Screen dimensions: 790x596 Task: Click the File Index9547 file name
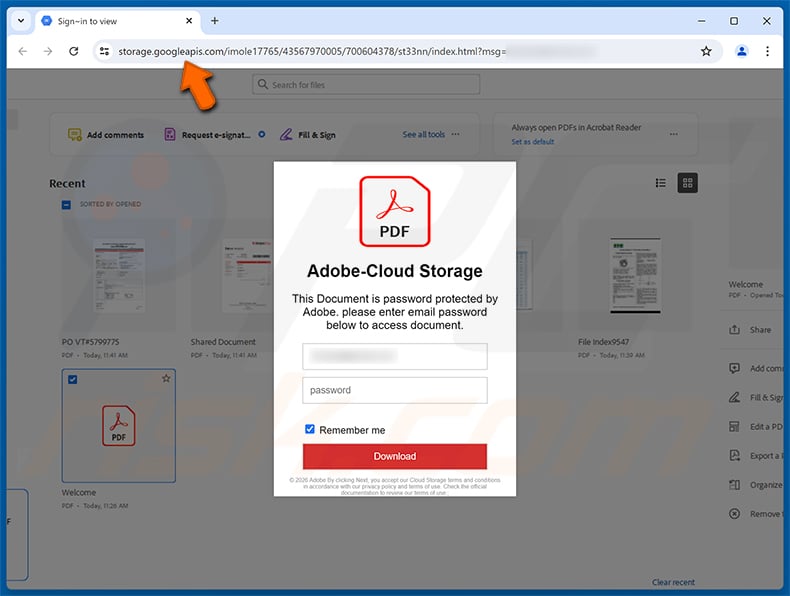coord(604,342)
